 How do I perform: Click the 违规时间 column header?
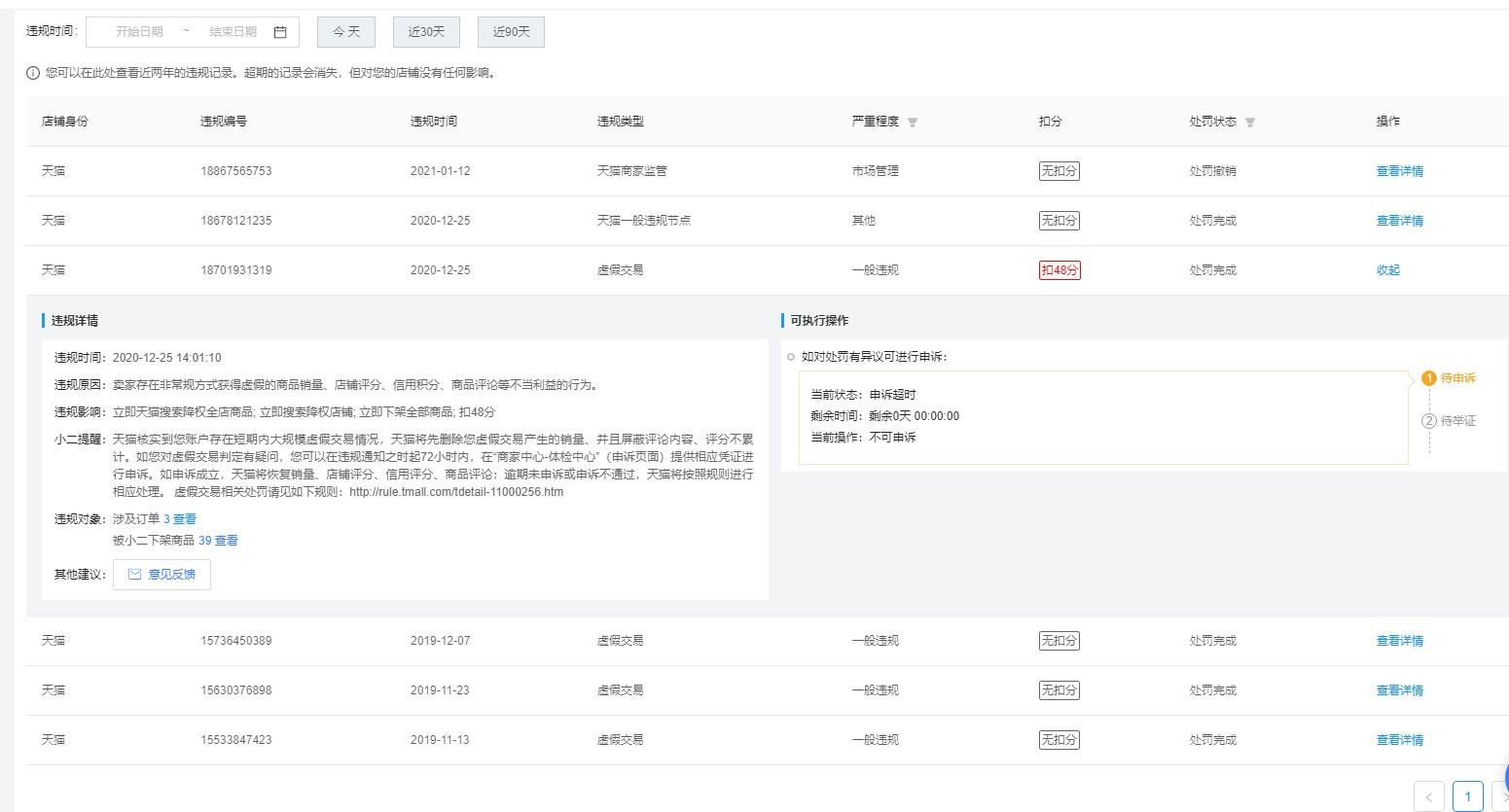[434, 122]
